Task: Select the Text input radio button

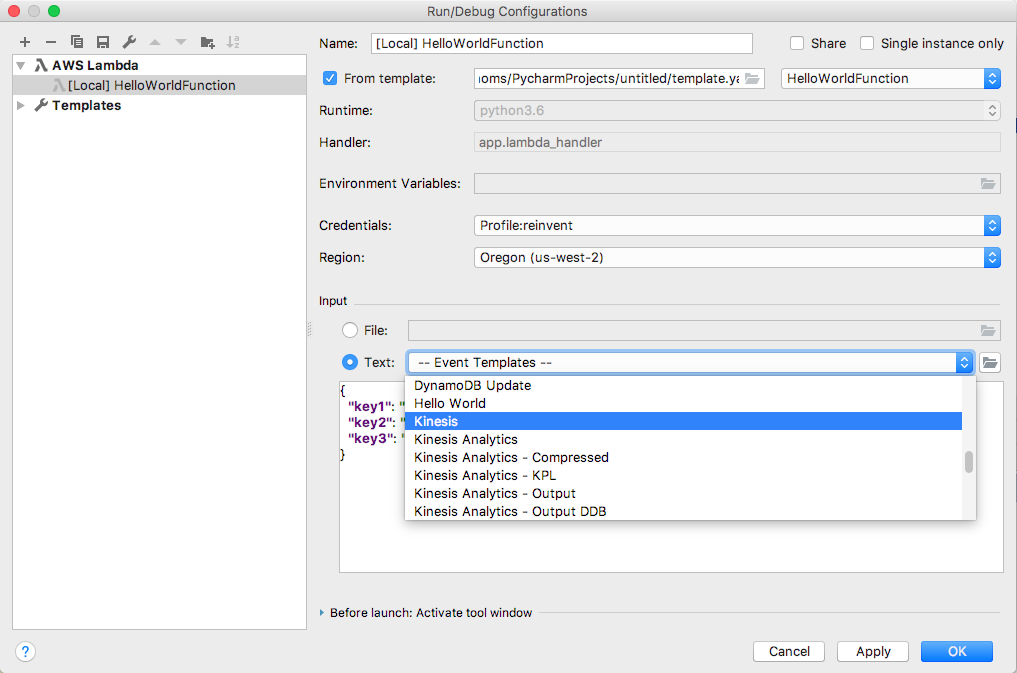Action: 350,362
